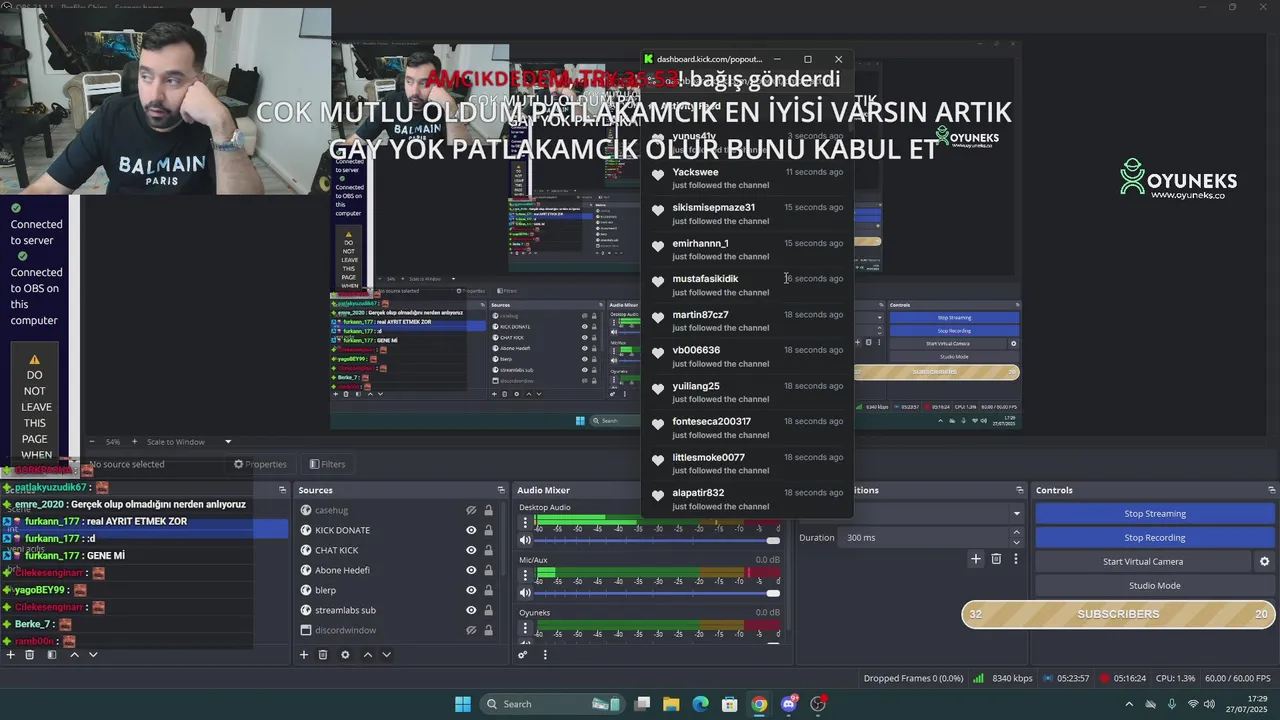Image resolution: width=1280 pixels, height=720 pixels.
Task: Open the OBS icon on the taskbar
Action: coord(818,704)
